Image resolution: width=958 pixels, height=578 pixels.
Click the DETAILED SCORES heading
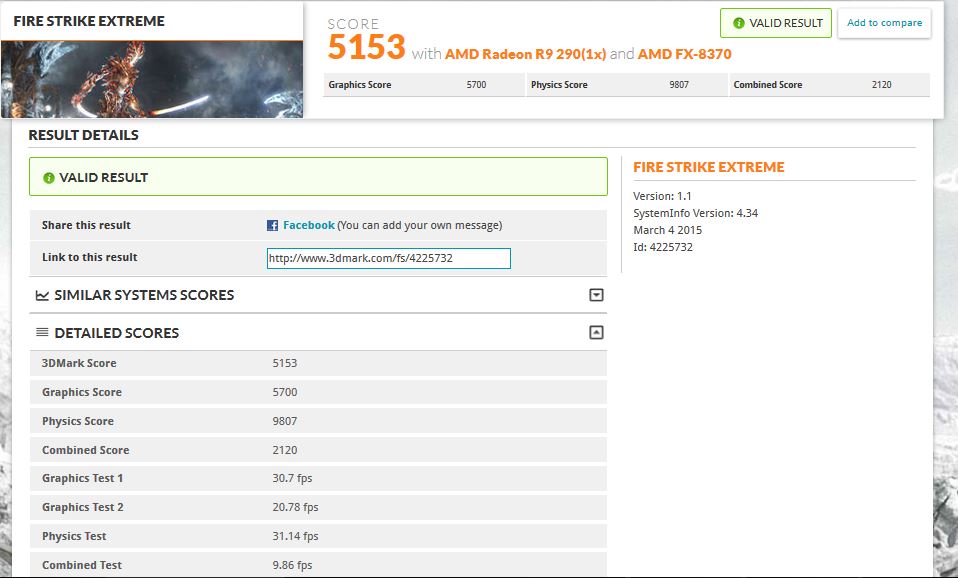[117, 333]
